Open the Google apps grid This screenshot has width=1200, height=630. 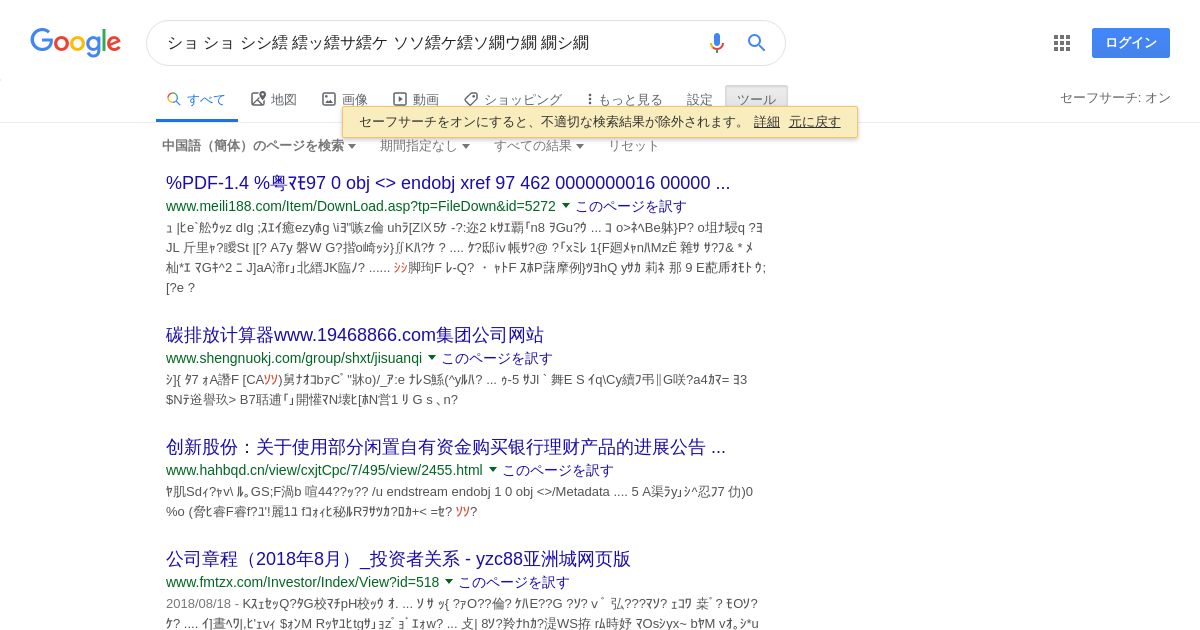click(1062, 43)
